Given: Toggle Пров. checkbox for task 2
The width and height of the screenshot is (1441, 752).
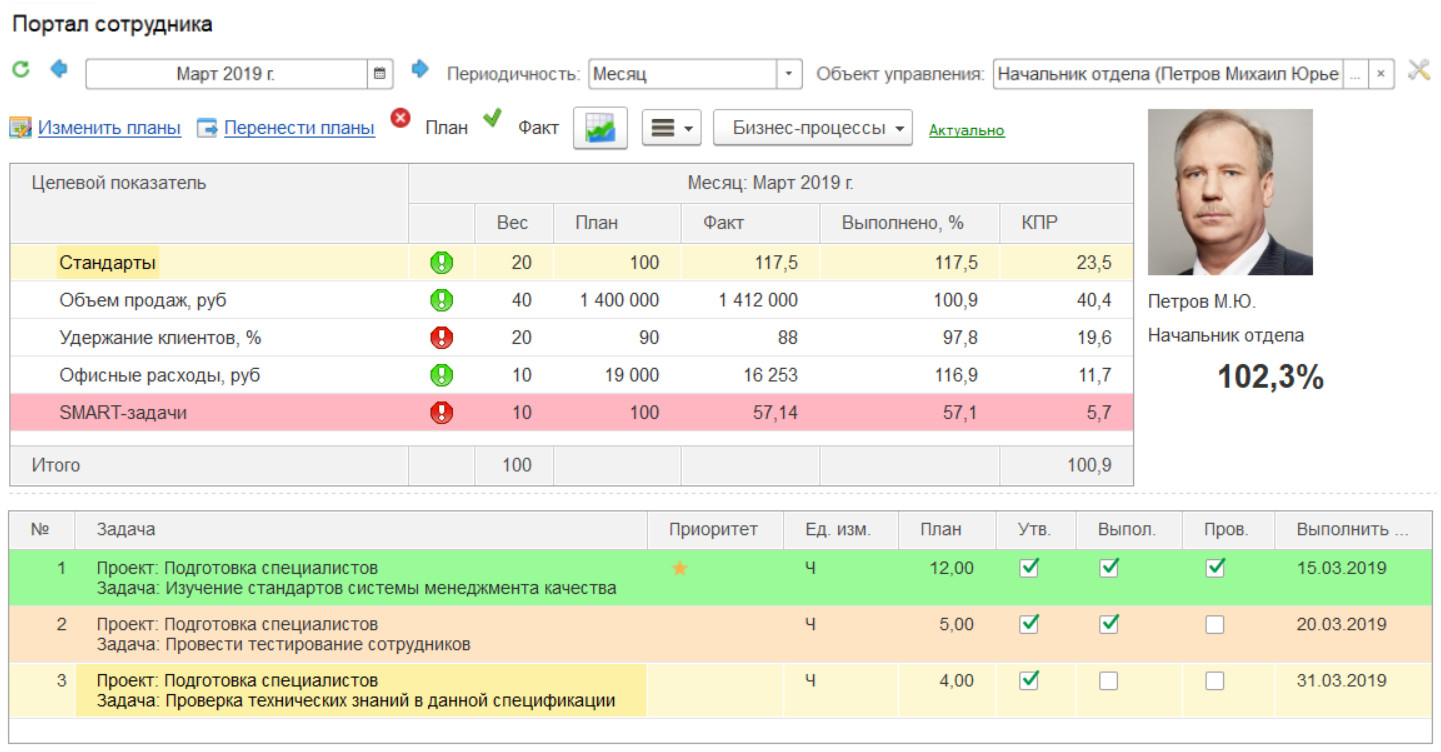Looking at the screenshot, I should [1214, 625].
